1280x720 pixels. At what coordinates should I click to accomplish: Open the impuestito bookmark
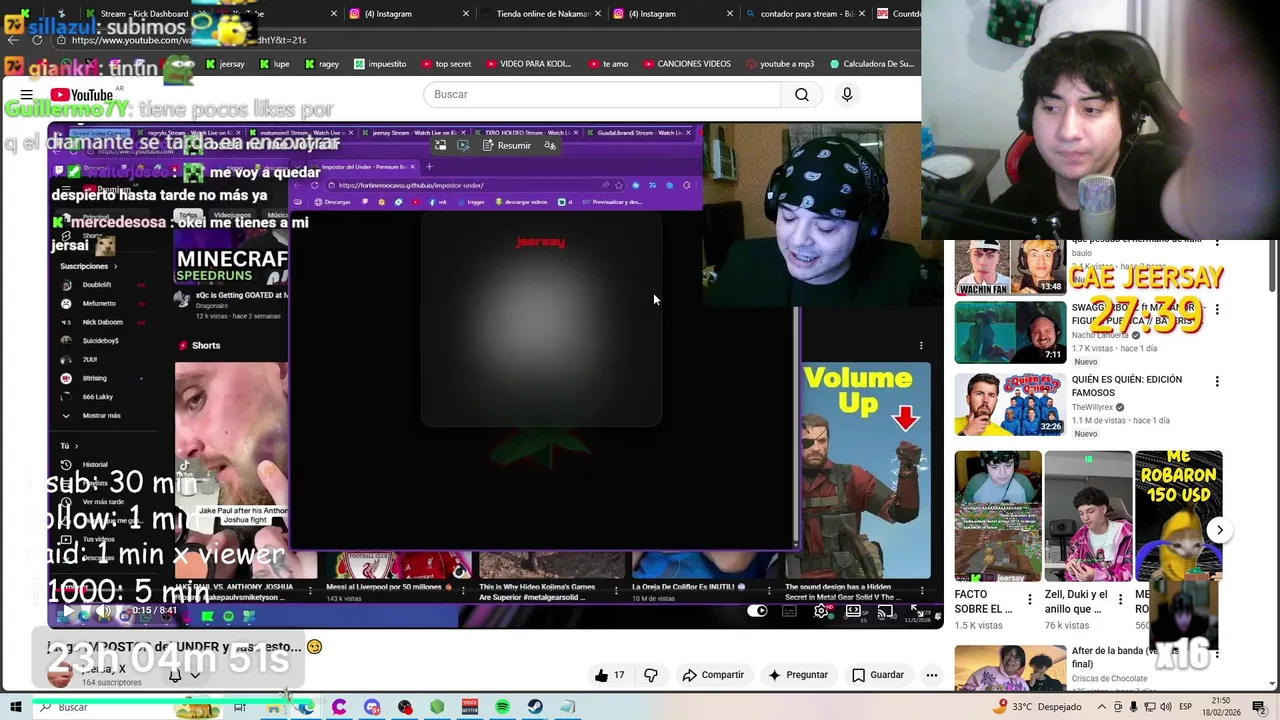(380, 64)
